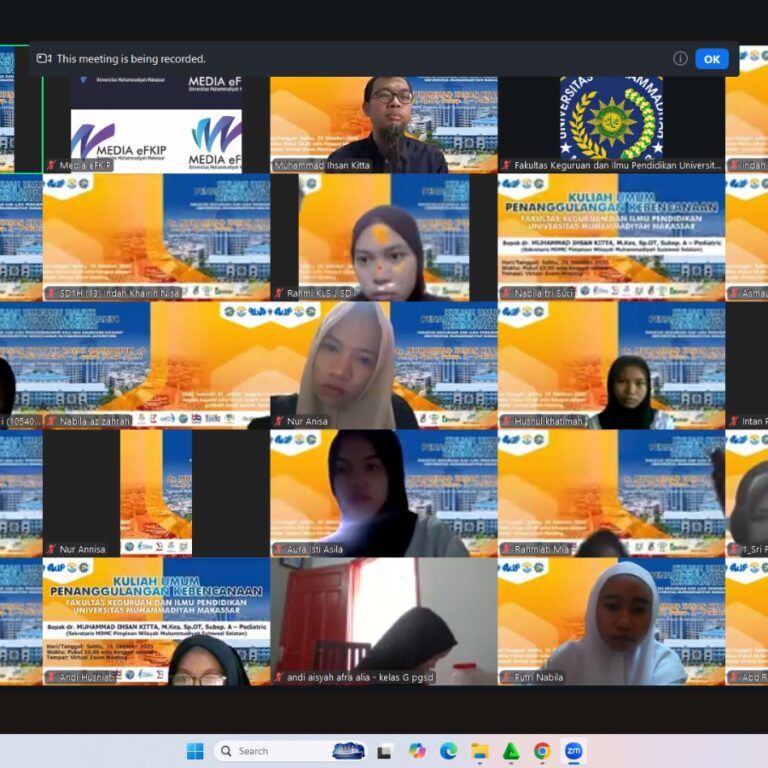768x768 pixels.
Task: Click the Zoom icon in the taskbar
Action: [x=573, y=751]
